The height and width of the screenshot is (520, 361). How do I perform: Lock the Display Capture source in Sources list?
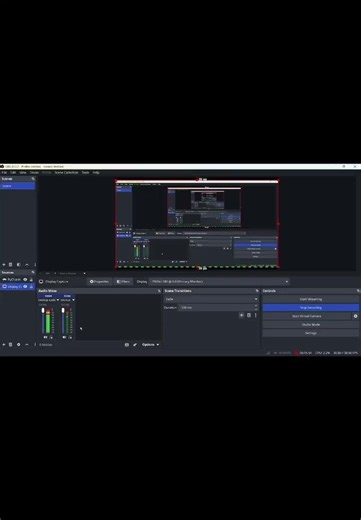click(31, 287)
